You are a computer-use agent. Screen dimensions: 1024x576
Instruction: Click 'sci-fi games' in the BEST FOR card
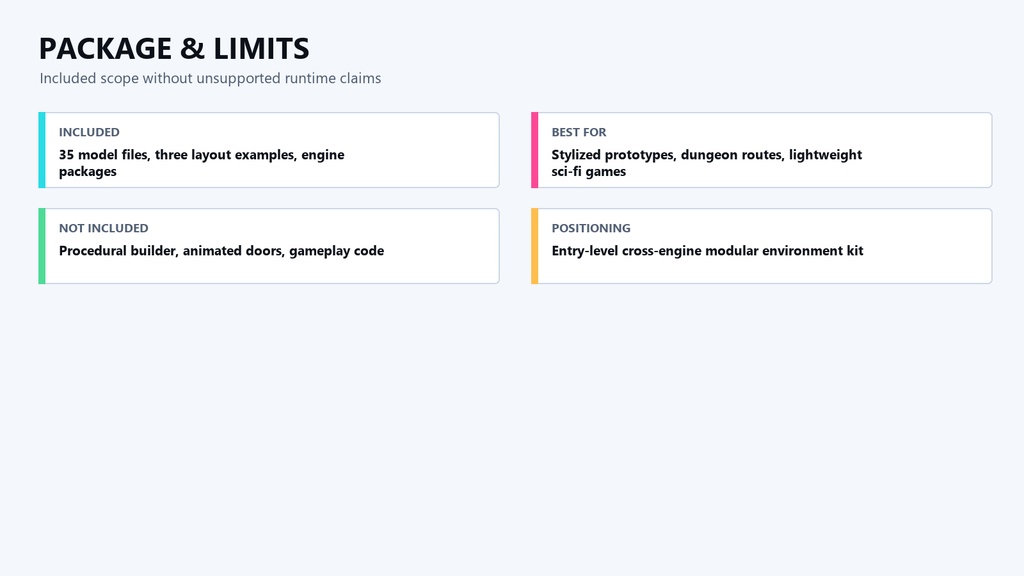pos(588,172)
